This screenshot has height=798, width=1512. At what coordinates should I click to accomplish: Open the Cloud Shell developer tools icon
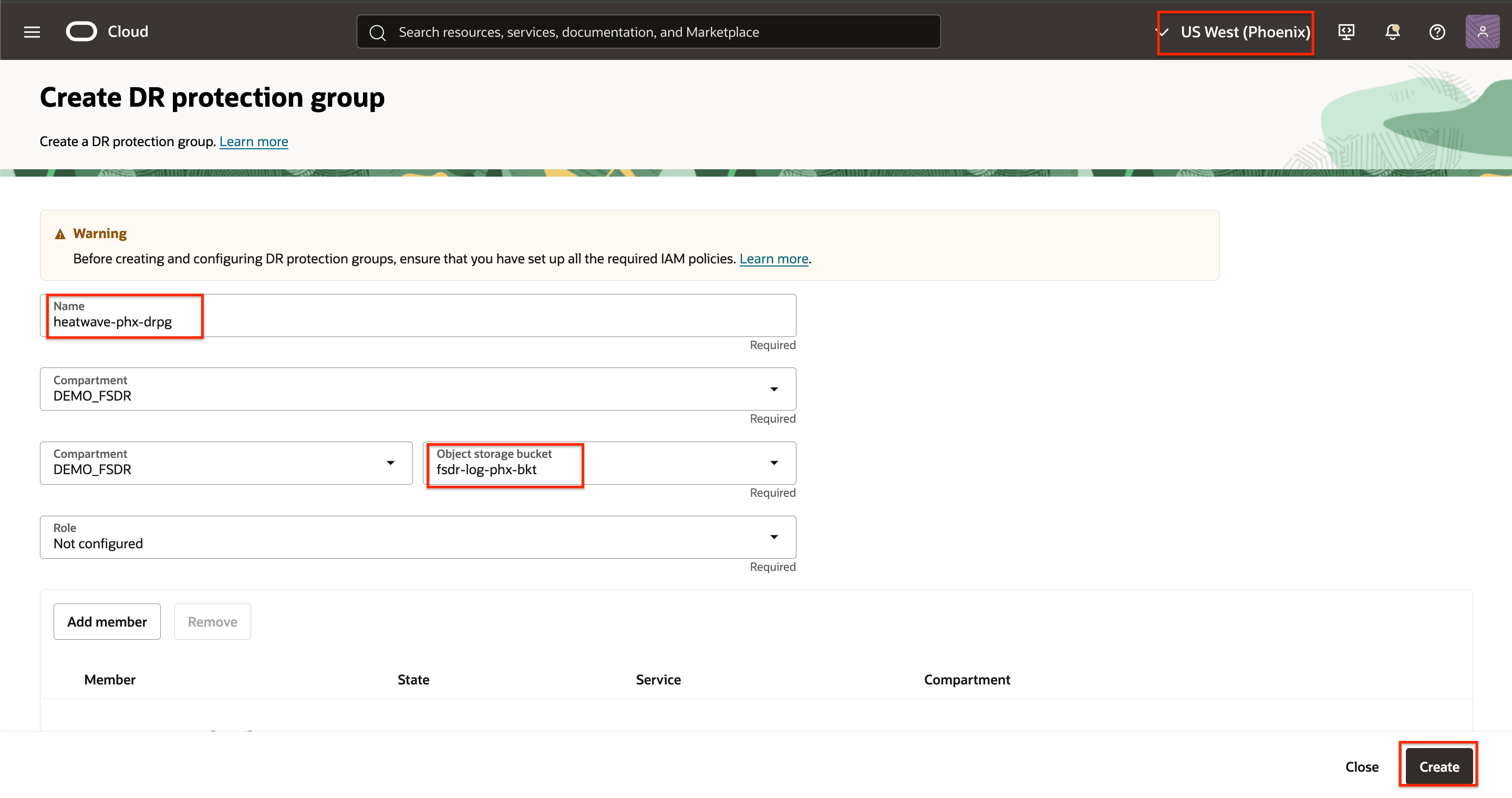click(x=1346, y=32)
